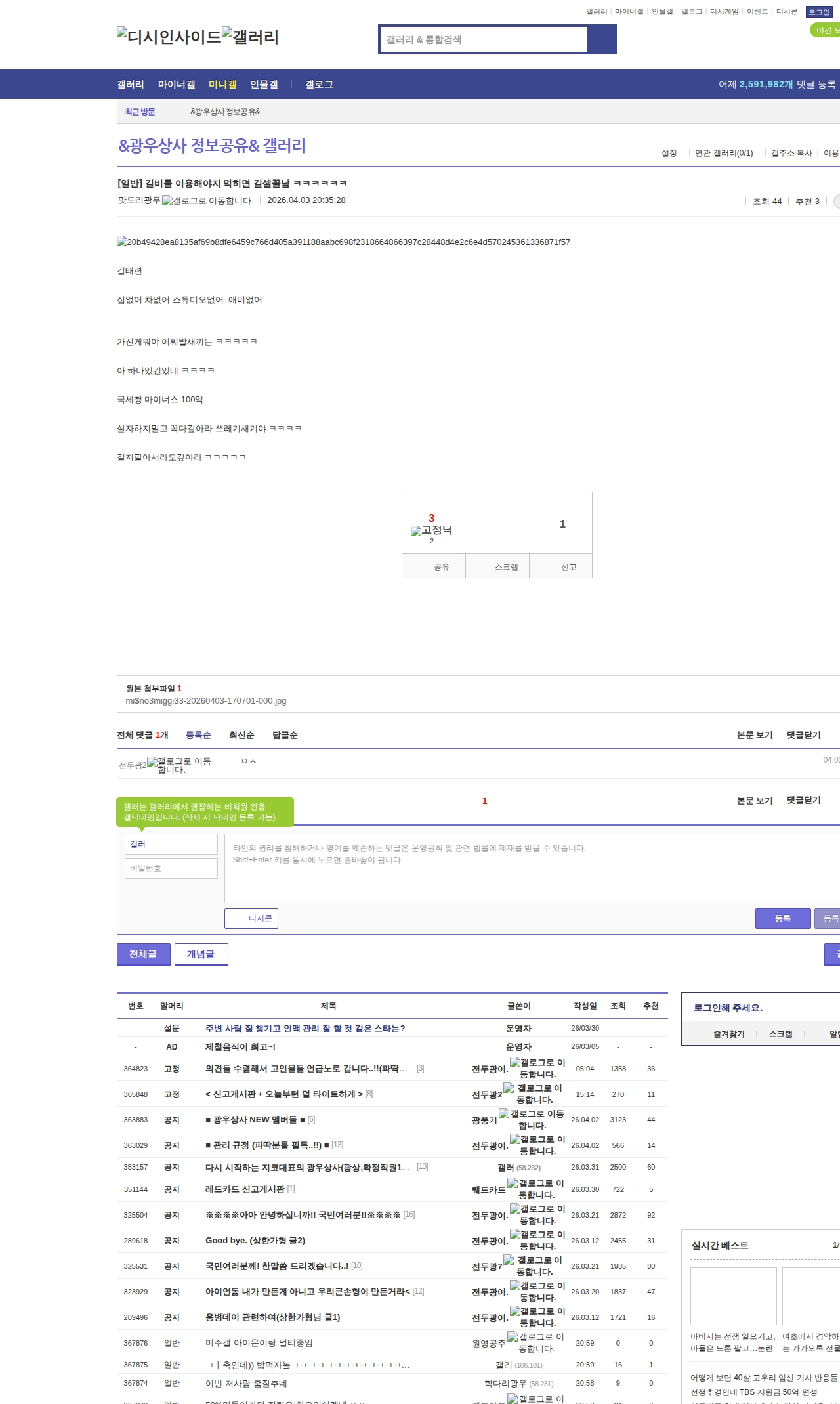Expand the 연관 갤러리(0/1) list
840x1404 pixels.
tap(724, 153)
